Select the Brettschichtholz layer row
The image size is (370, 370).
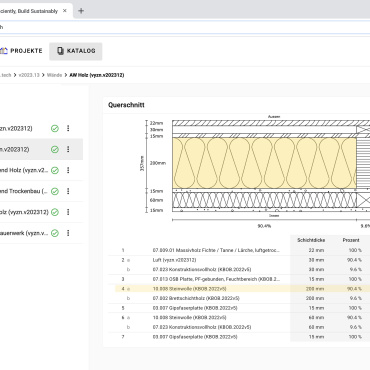click(x=242, y=298)
